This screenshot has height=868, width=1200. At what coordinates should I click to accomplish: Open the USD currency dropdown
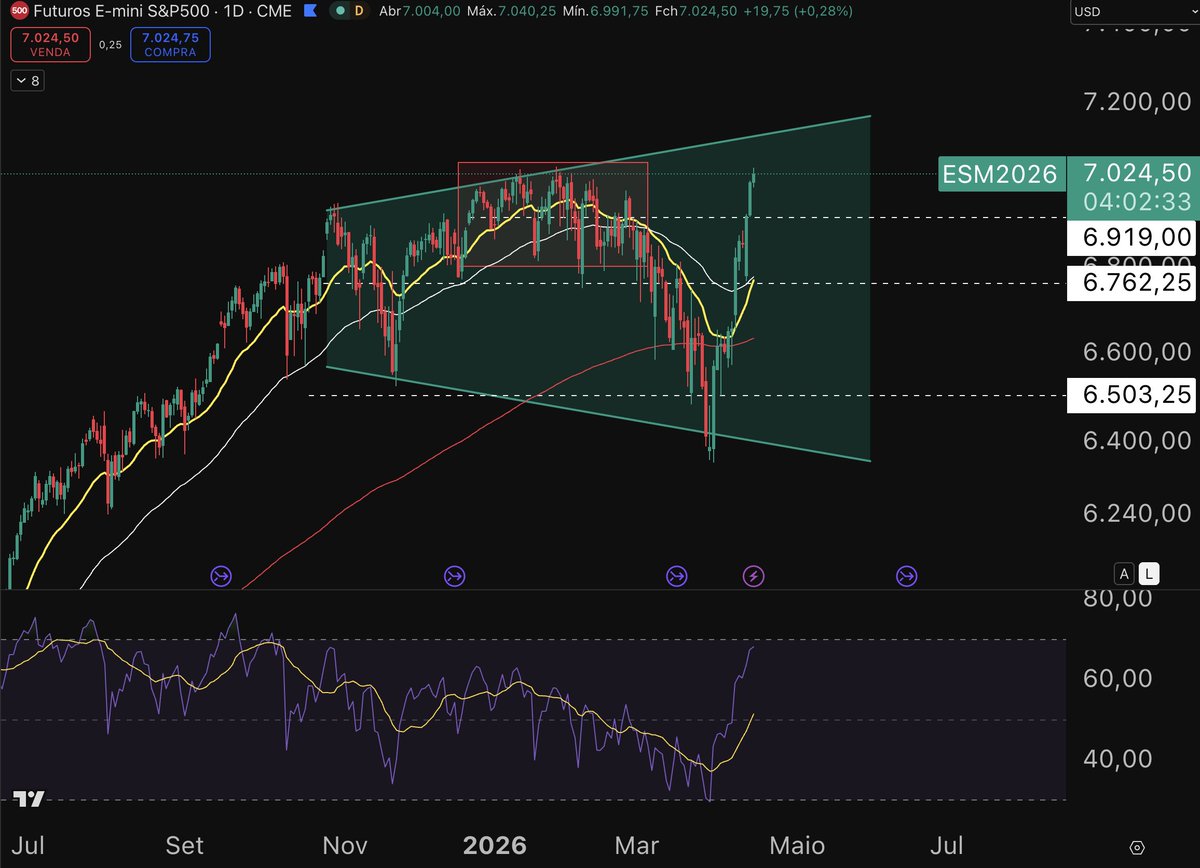point(1134,12)
